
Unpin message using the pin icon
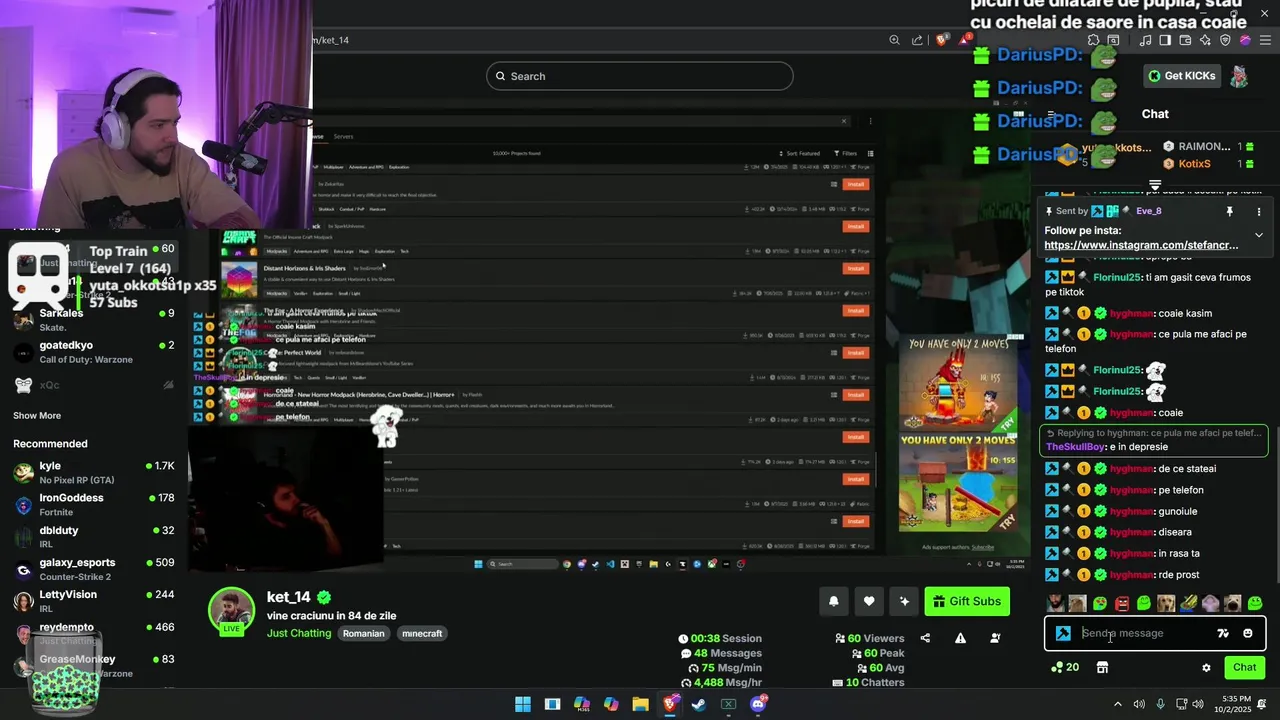1230,211
